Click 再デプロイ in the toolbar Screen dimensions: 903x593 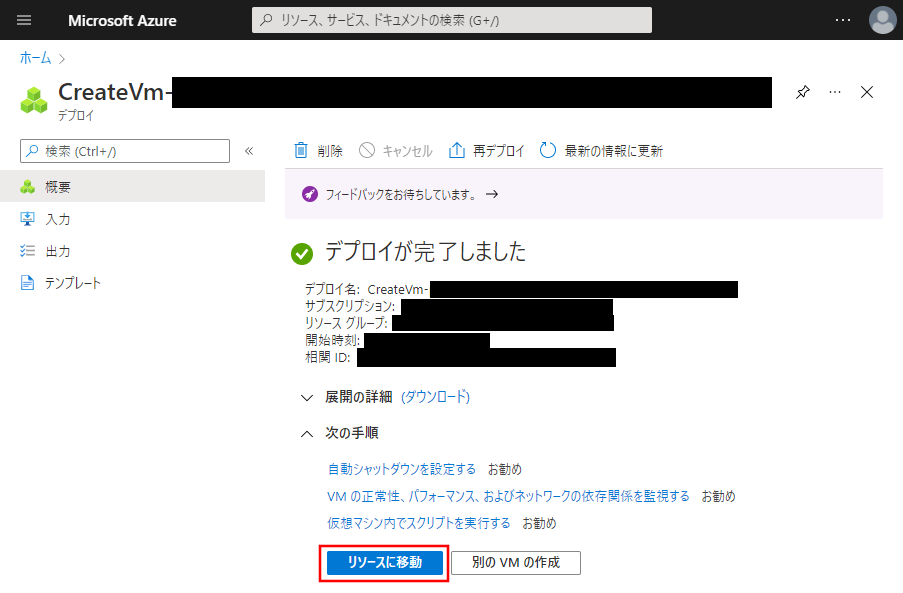(x=487, y=151)
